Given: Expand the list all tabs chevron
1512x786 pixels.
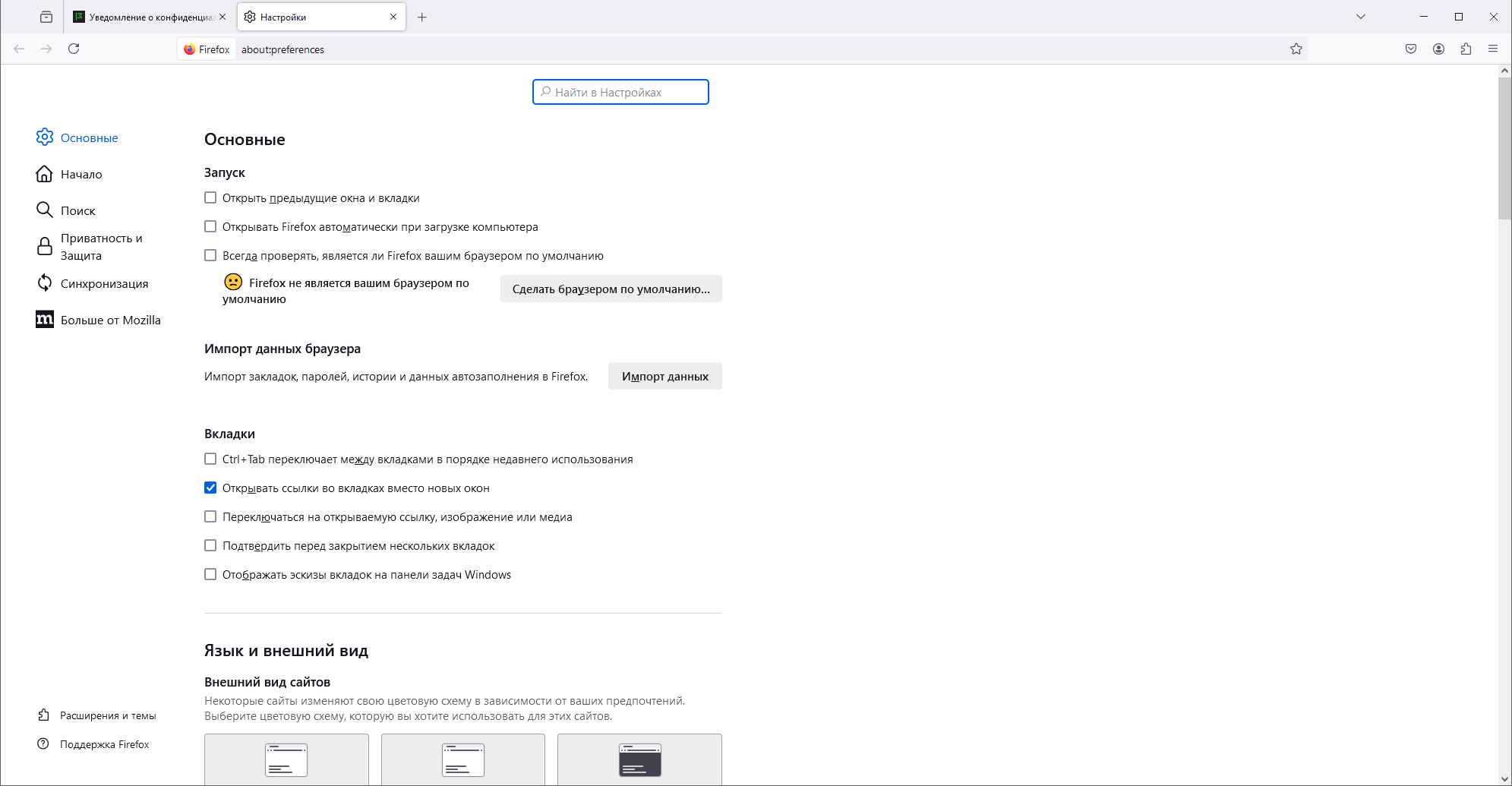Looking at the screenshot, I should (x=1361, y=17).
